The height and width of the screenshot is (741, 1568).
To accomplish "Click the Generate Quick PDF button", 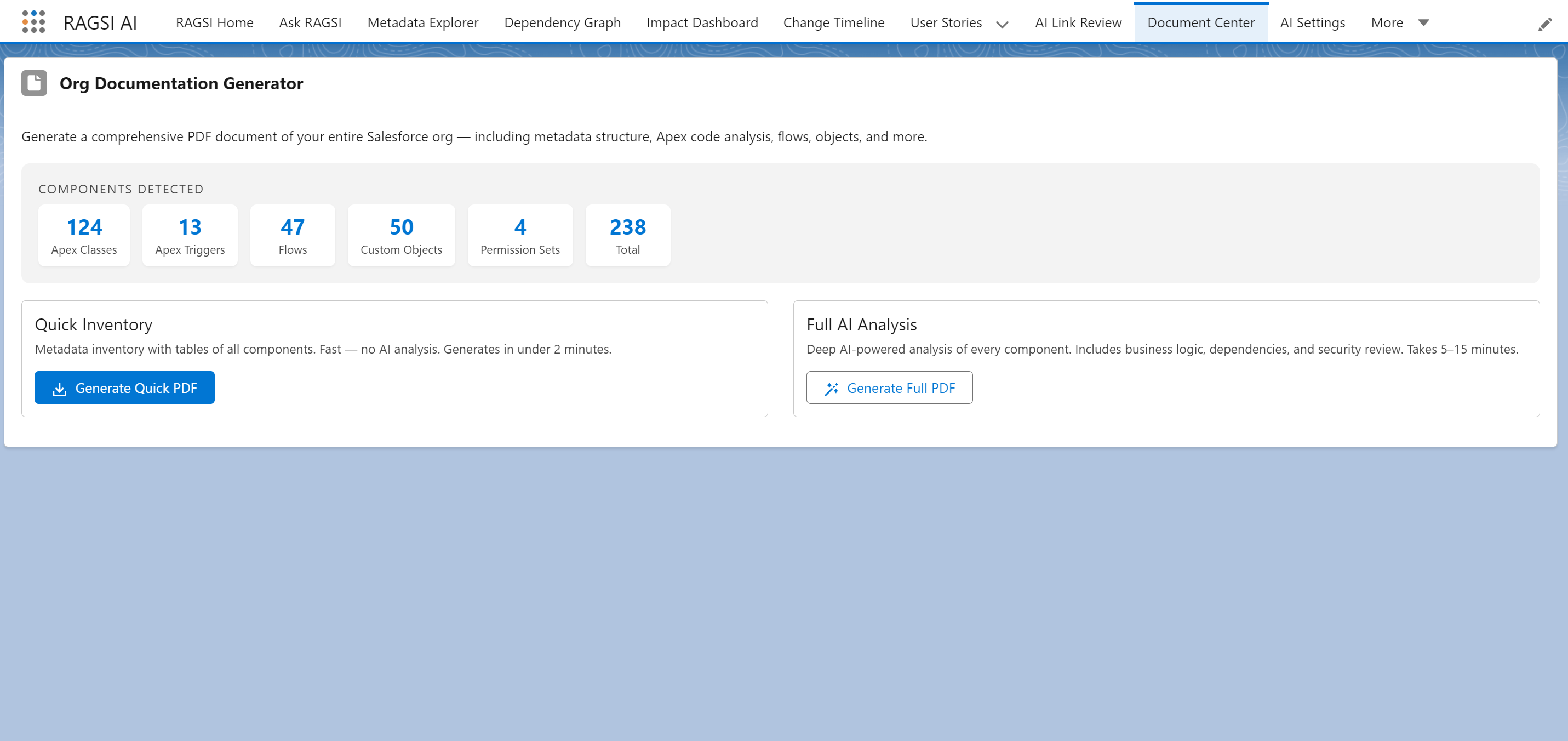I will click(x=124, y=387).
